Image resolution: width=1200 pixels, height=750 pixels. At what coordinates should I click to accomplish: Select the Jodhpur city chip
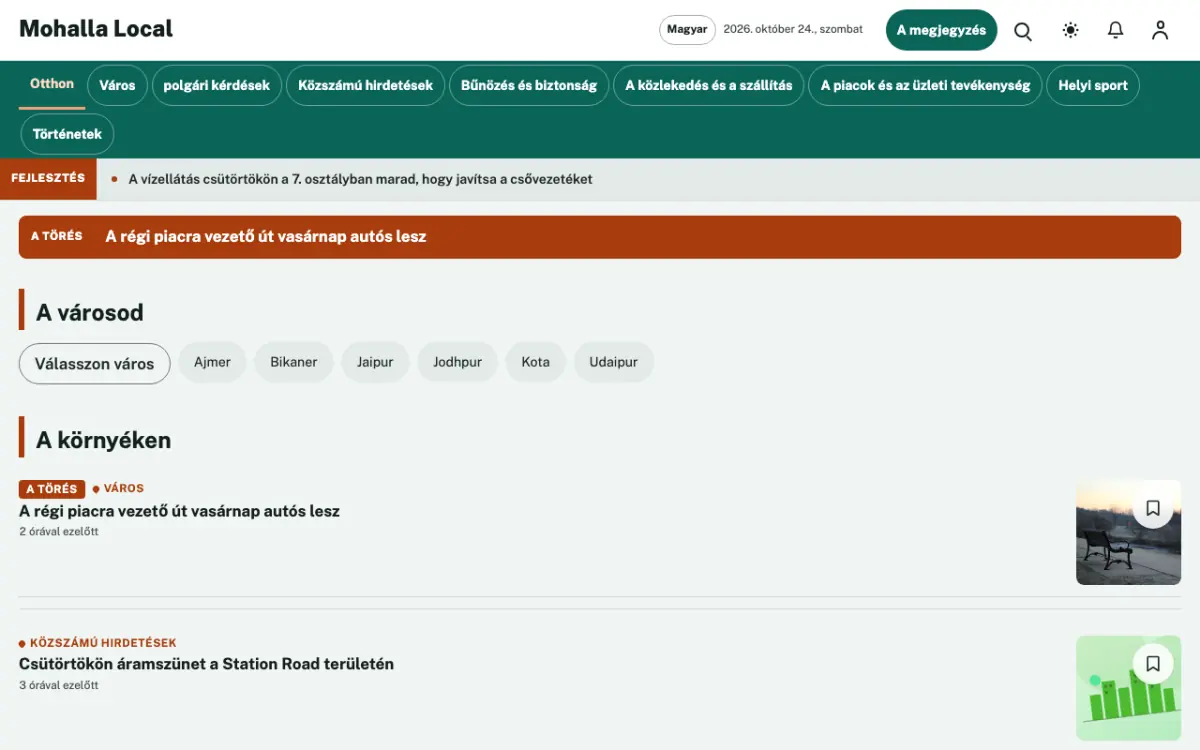coord(457,362)
